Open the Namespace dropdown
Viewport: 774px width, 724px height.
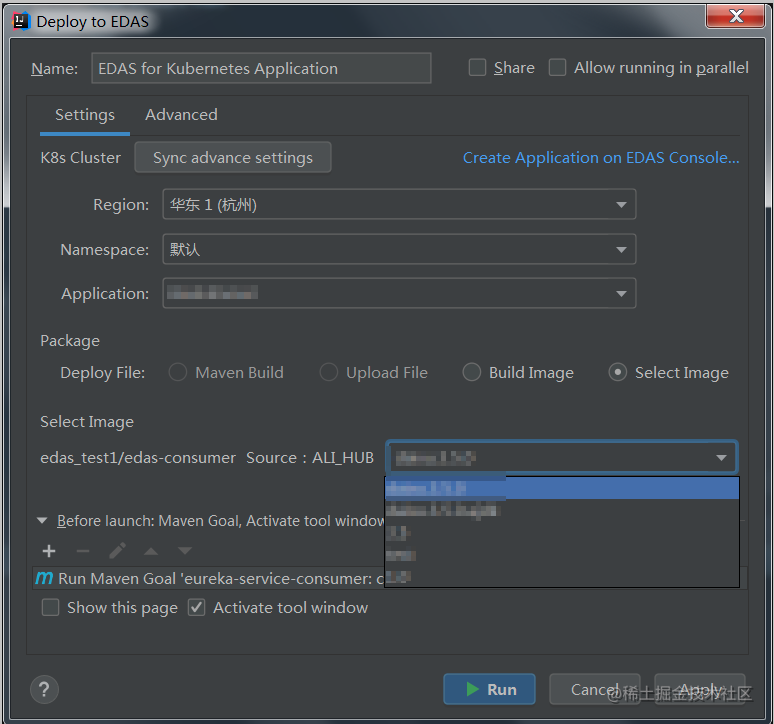click(399, 249)
